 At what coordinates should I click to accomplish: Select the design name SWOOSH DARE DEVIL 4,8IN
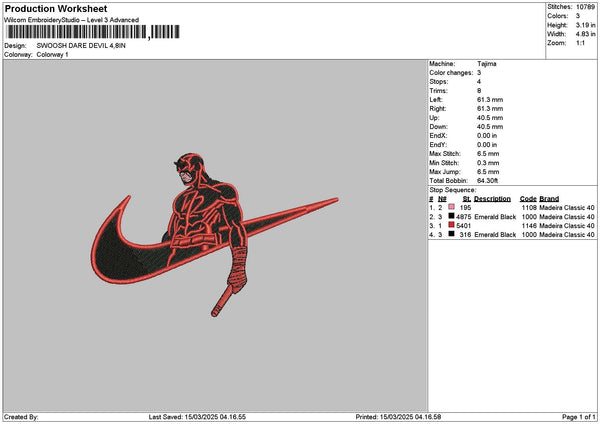83,46
